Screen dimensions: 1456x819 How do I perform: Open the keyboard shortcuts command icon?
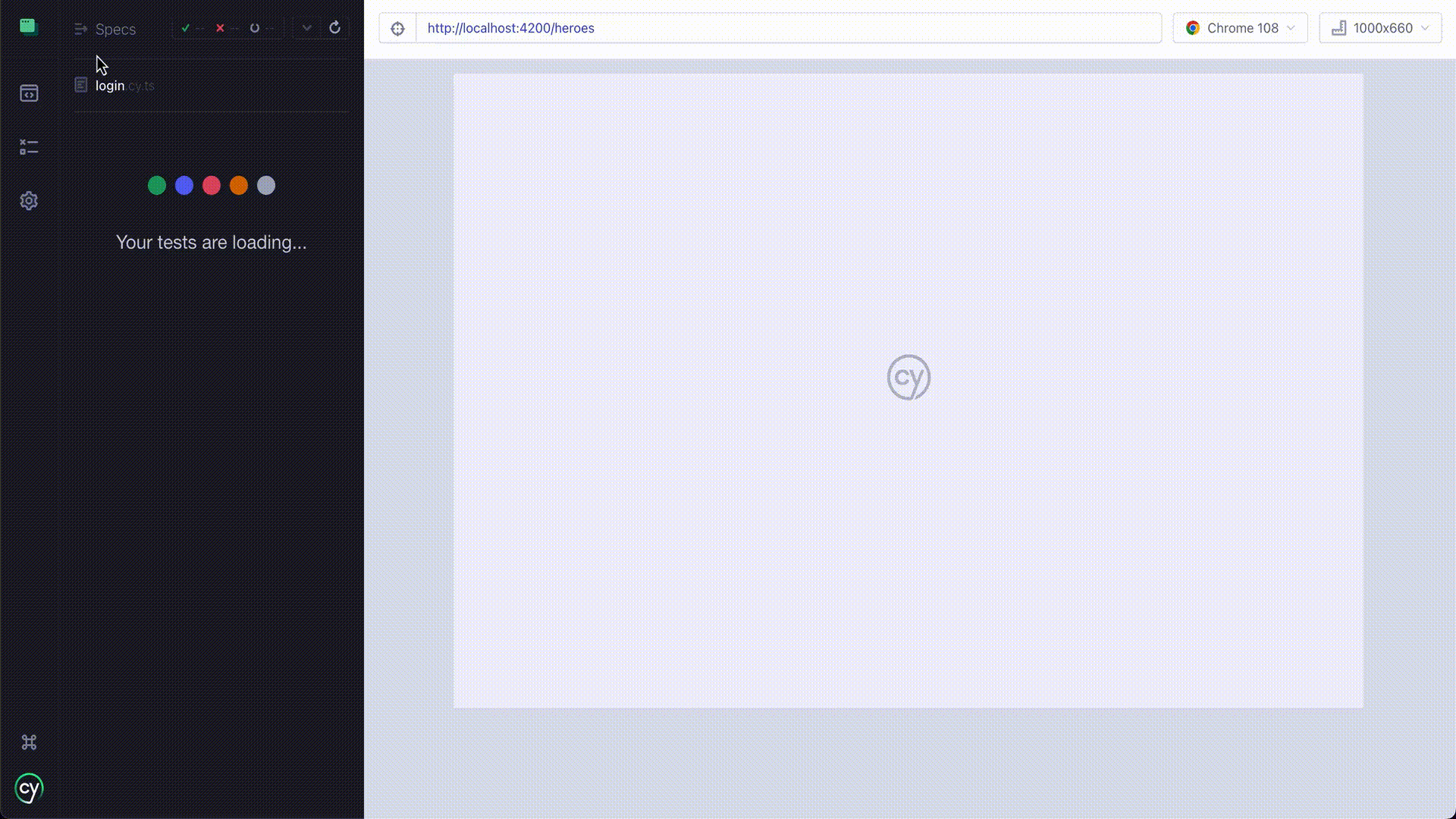point(29,742)
